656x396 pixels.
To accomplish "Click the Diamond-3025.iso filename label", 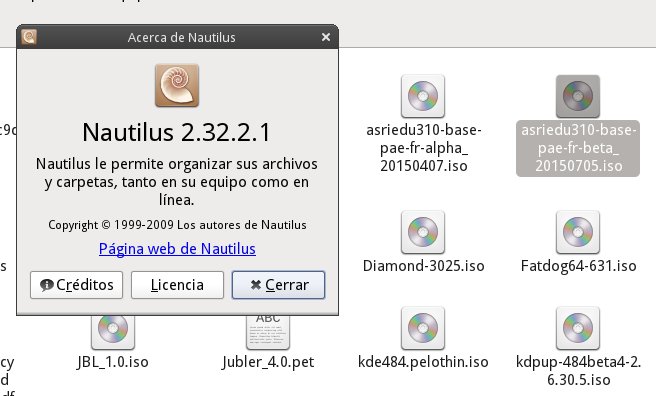I will pos(423,266).
